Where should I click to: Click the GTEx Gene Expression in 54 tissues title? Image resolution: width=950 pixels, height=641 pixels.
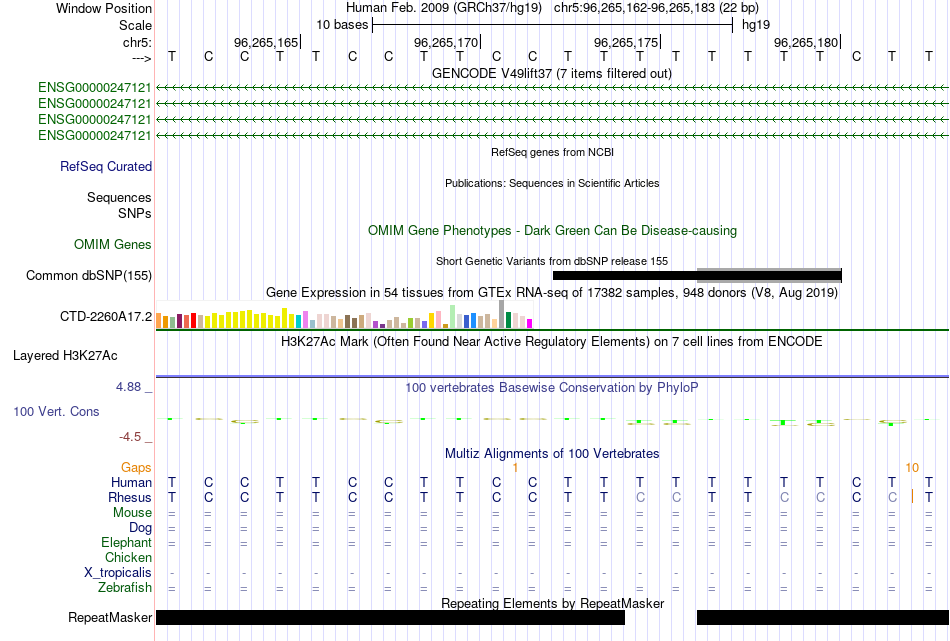(552, 293)
